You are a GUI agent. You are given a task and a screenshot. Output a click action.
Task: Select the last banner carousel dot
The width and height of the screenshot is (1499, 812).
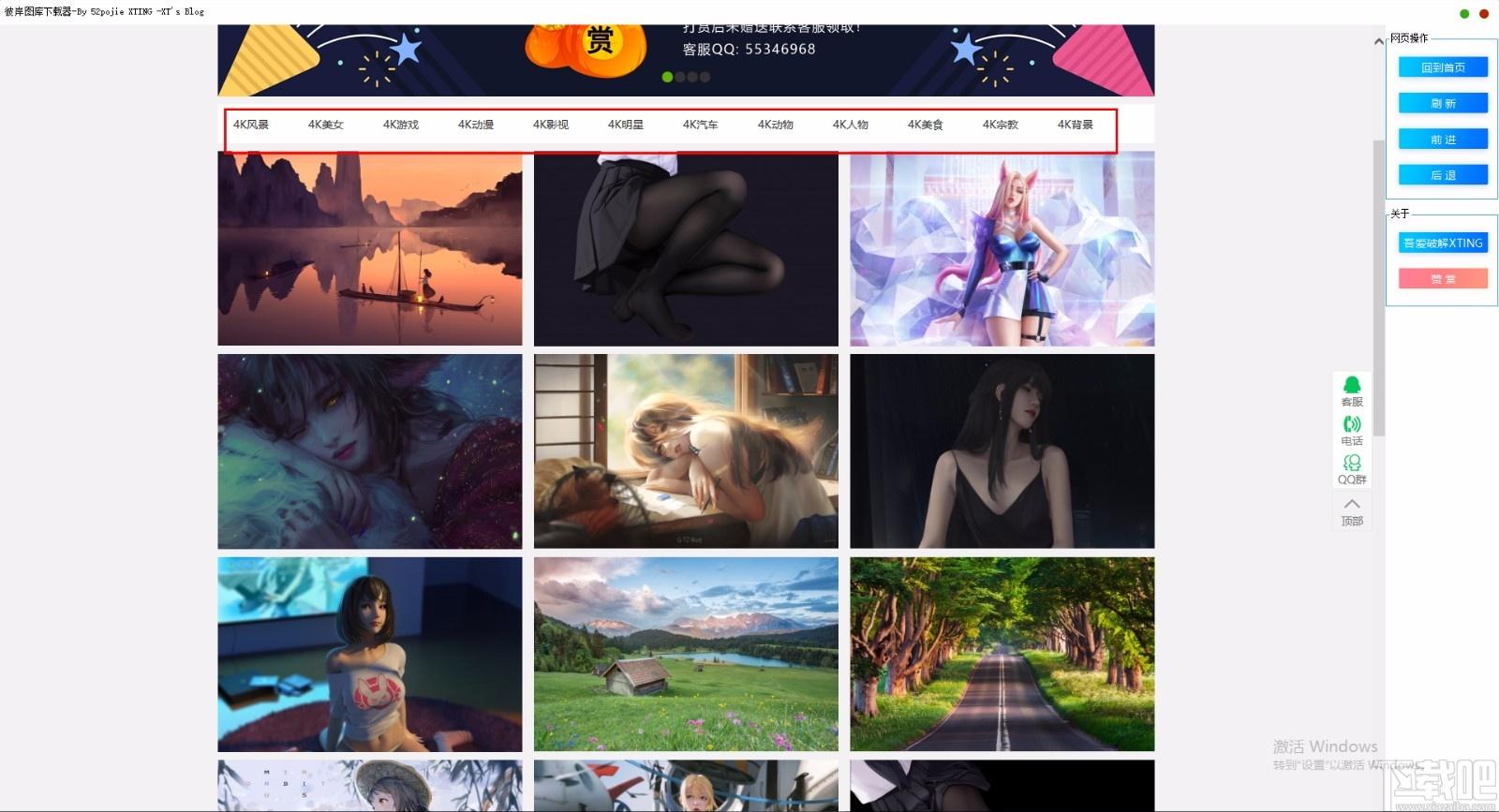tap(705, 77)
